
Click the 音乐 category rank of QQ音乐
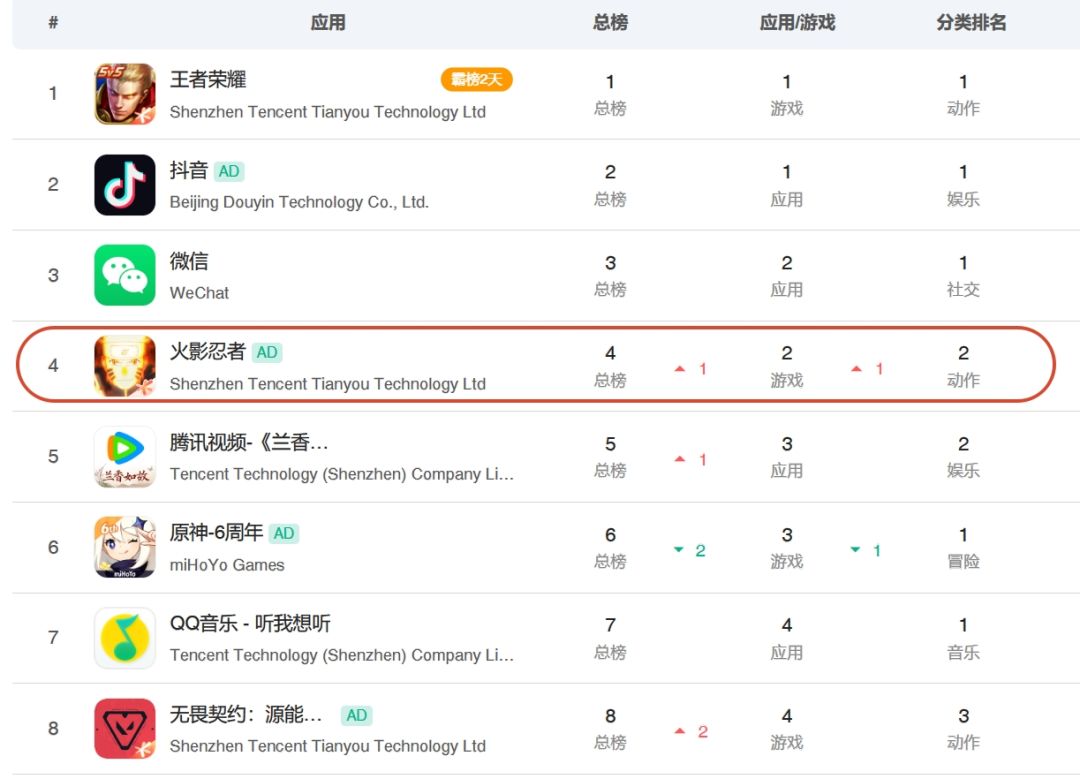[963, 639]
